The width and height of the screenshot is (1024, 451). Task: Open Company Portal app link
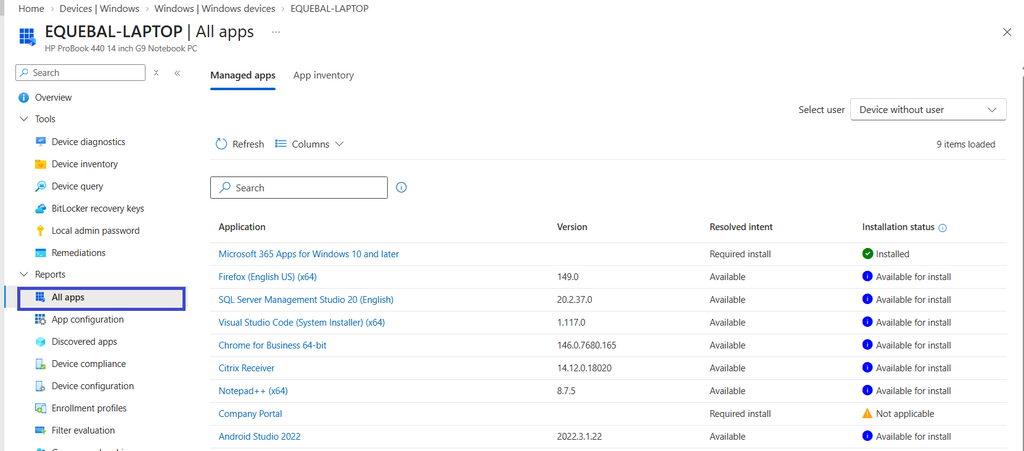click(x=250, y=414)
